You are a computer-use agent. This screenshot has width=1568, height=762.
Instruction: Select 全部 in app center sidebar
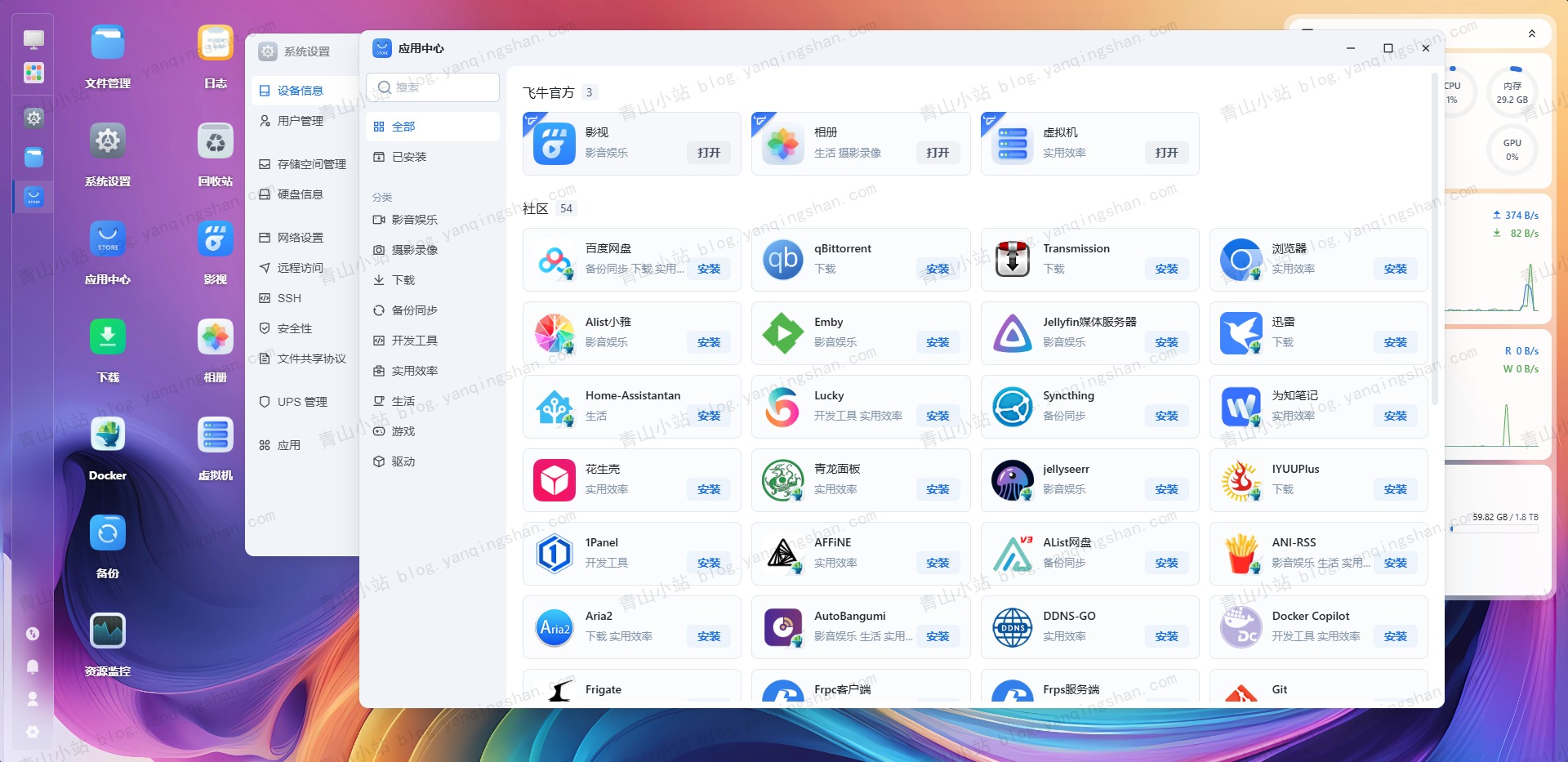[433, 127]
